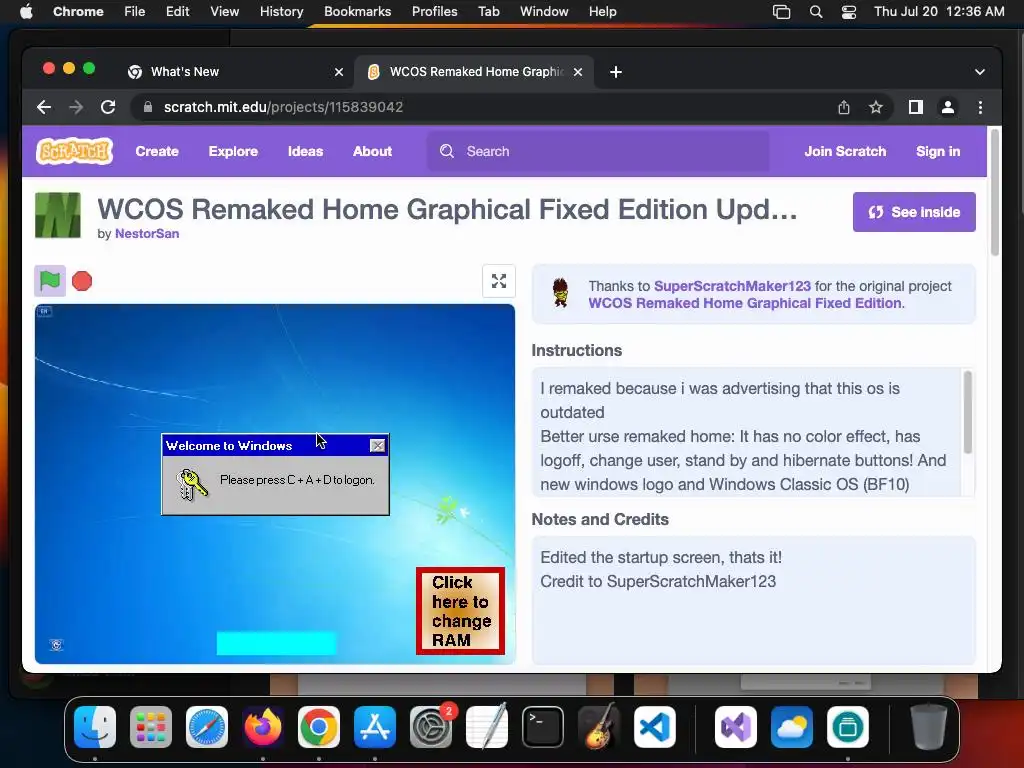Open Chrome three-dot menu
Screen dimensions: 1024x768
(x=980, y=107)
